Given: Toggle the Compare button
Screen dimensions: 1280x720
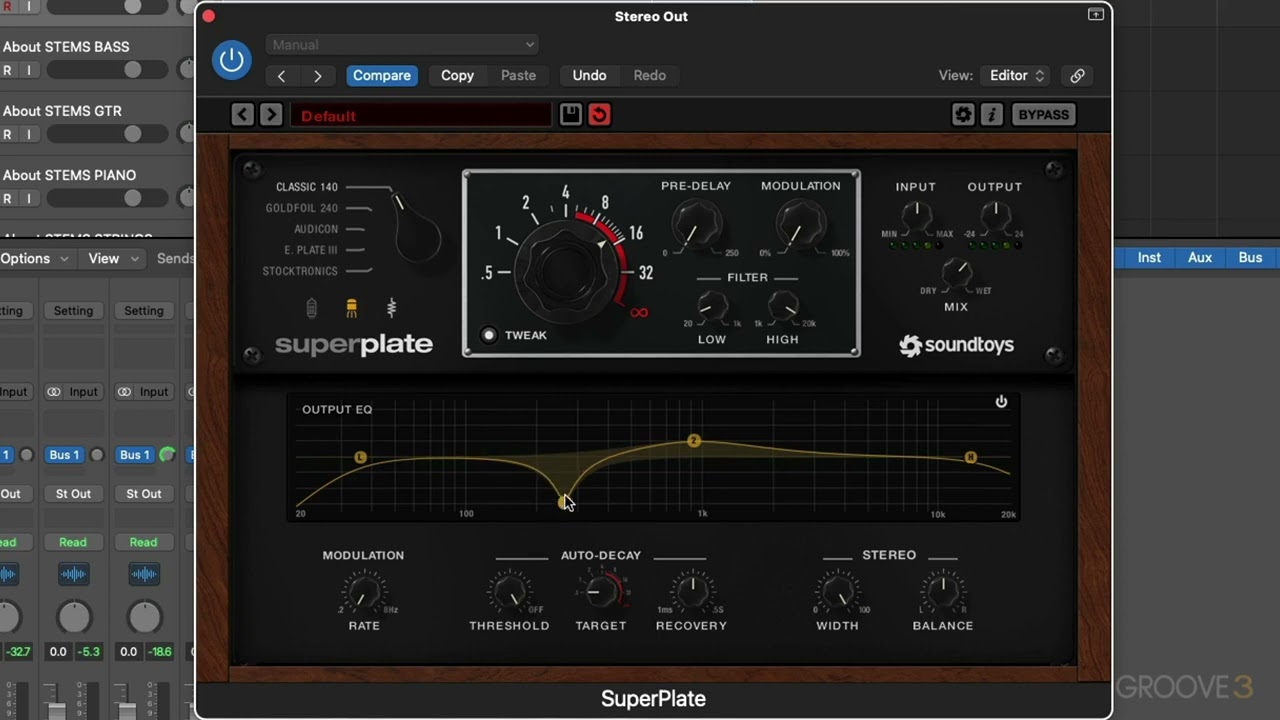Looking at the screenshot, I should pos(381,76).
